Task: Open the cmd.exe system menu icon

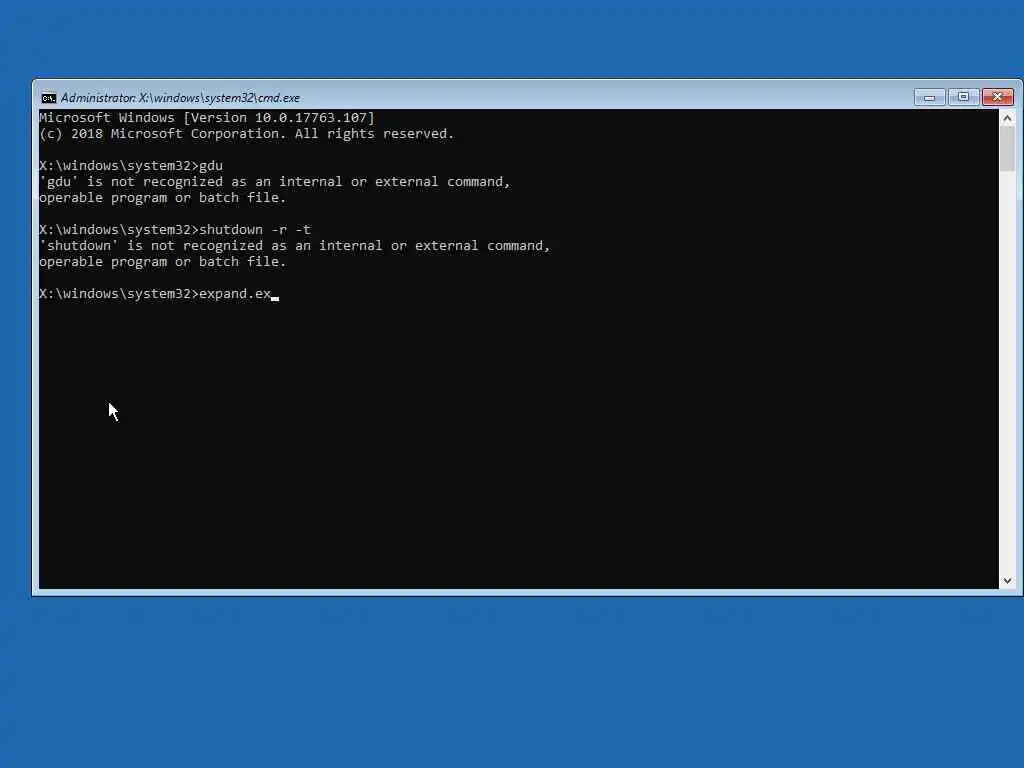Action: [48, 98]
